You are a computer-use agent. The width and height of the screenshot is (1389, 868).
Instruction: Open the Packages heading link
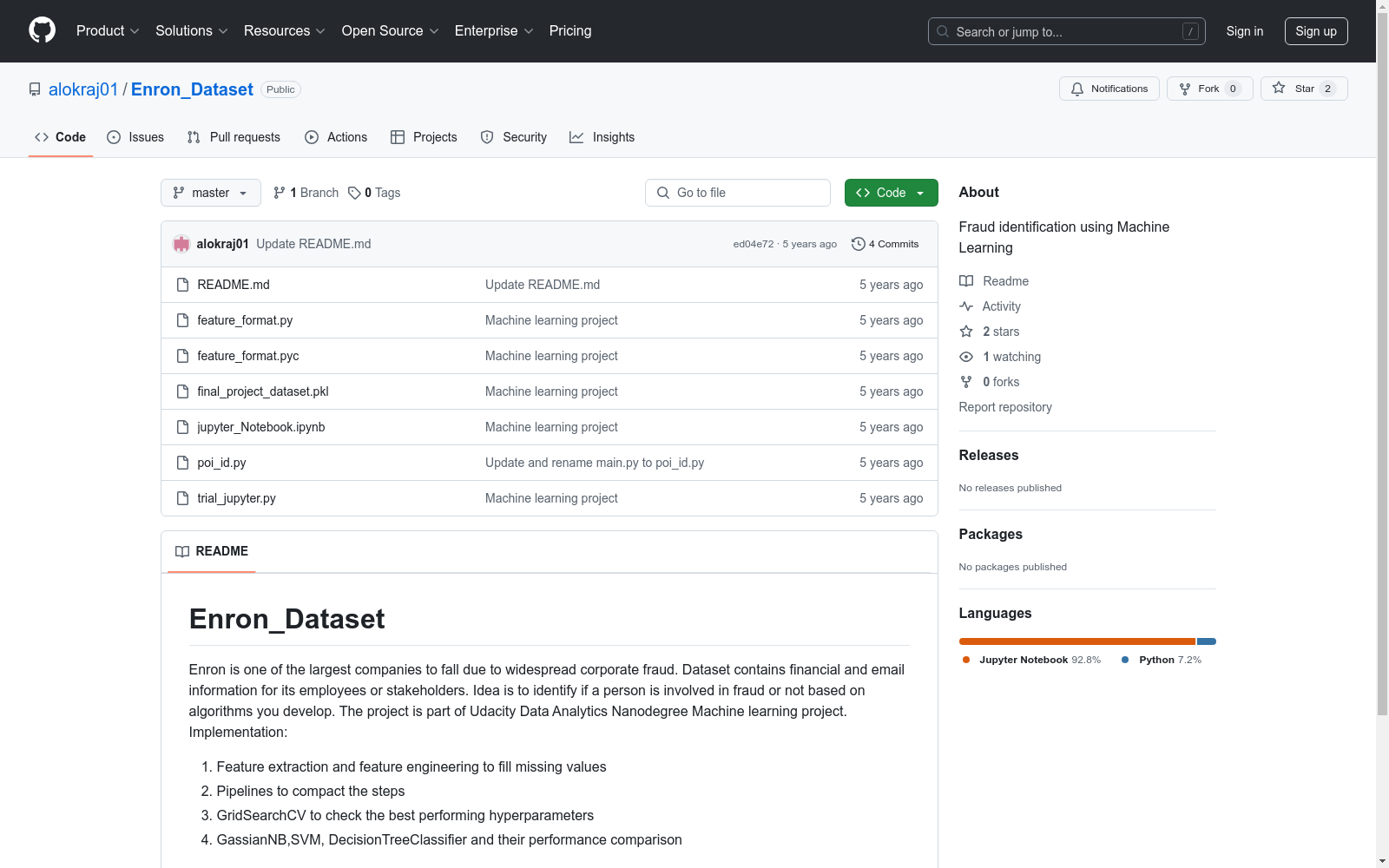[x=991, y=534]
